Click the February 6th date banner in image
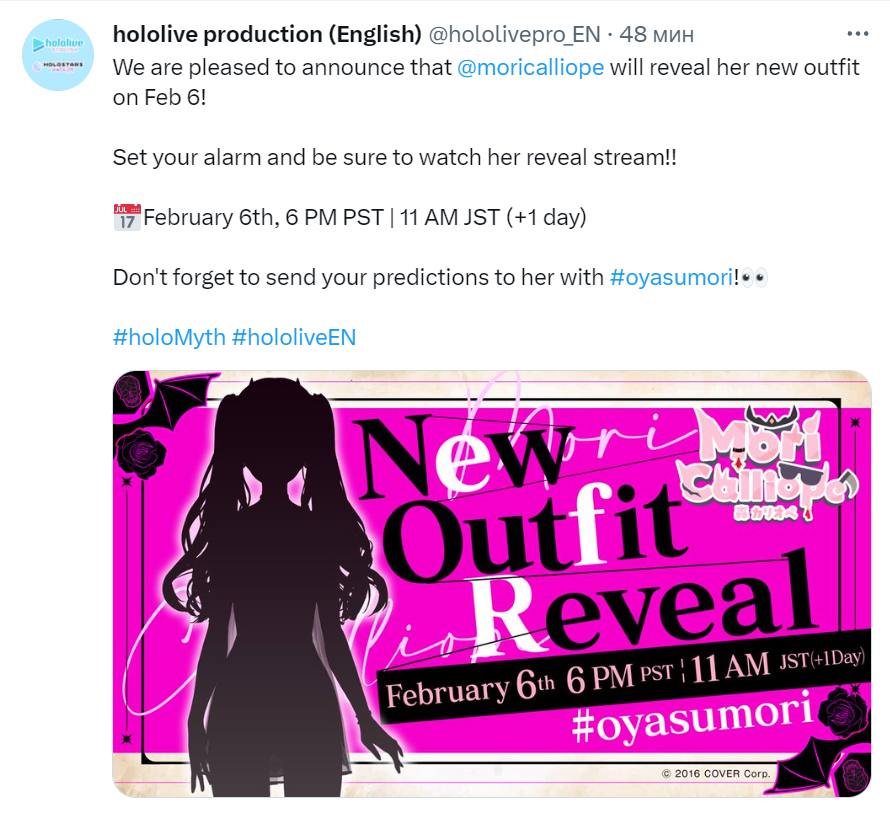 [623, 676]
